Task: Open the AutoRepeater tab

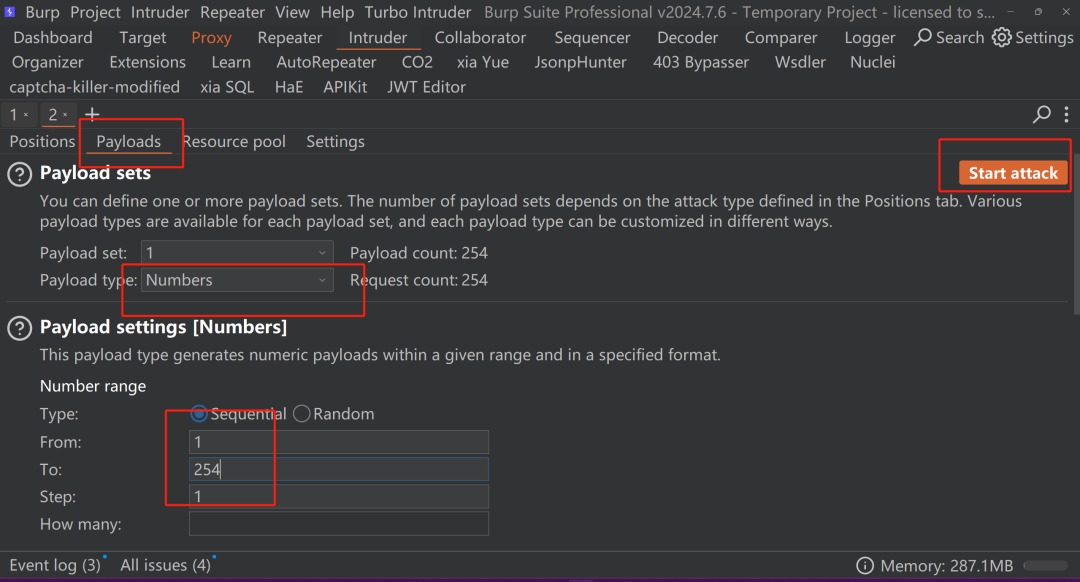Action: [326, 63]
